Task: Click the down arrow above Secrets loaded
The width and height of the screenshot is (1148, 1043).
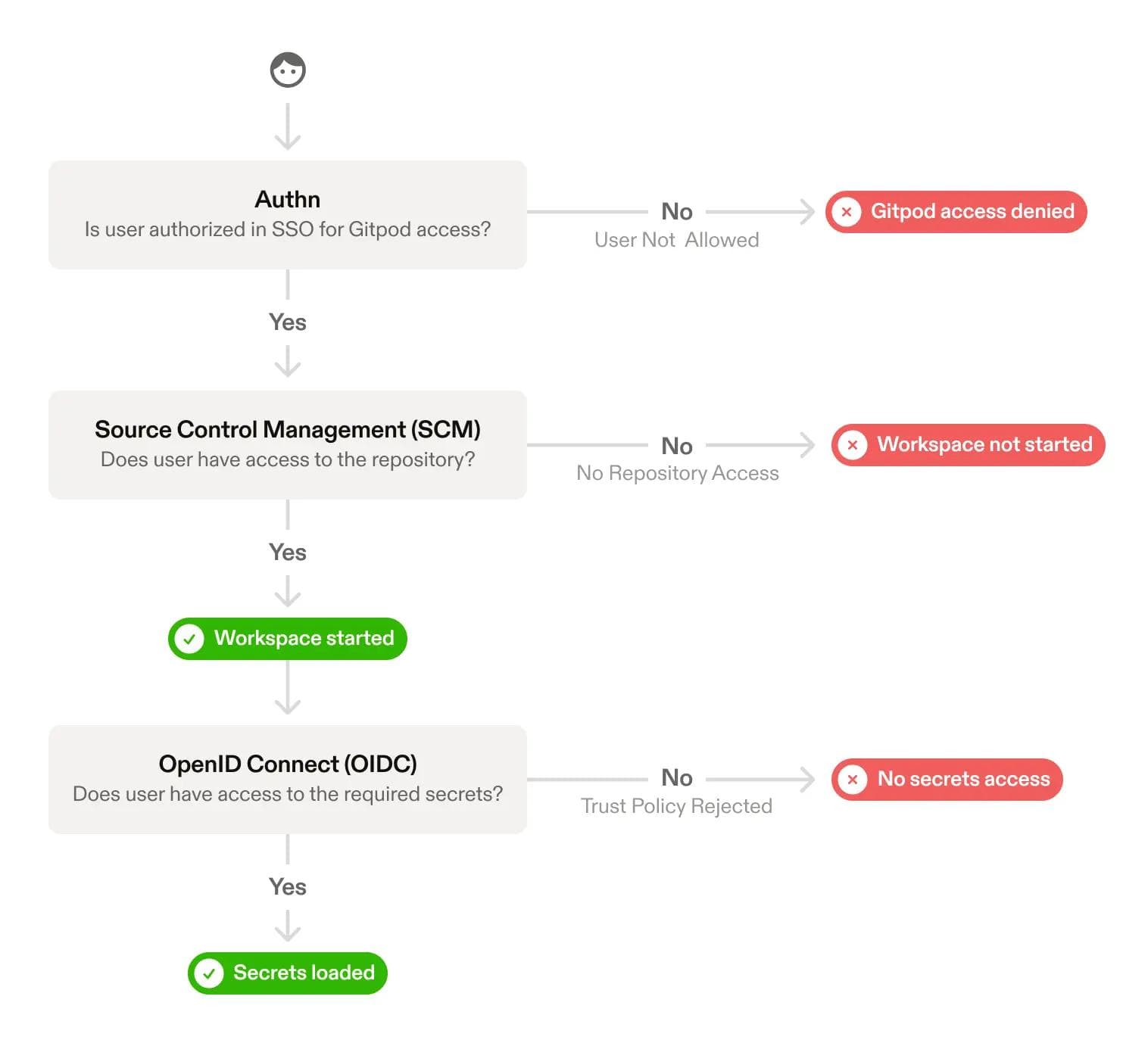Action: [x=288, y=926]
